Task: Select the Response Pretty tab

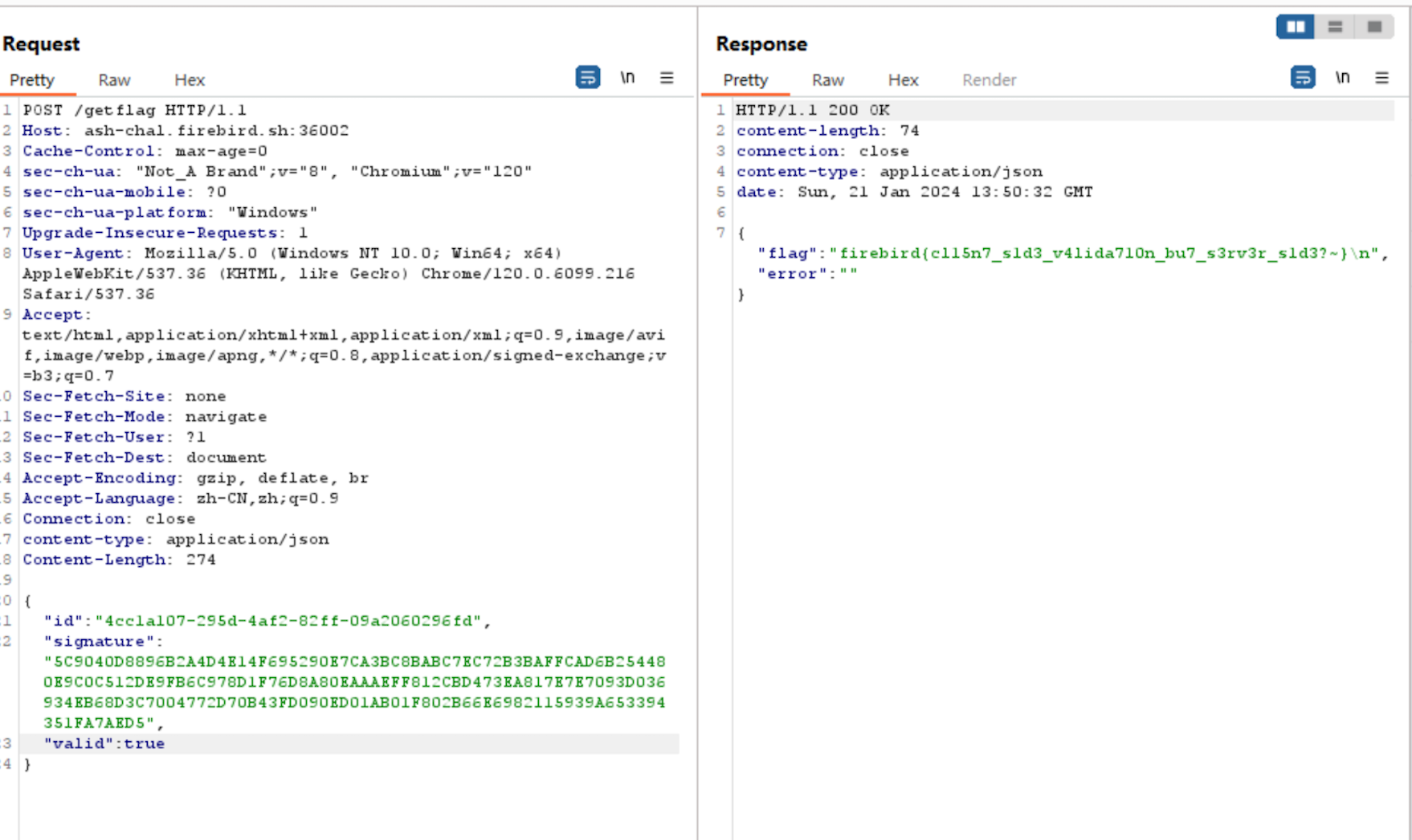Action: click(x=745, y=80)
